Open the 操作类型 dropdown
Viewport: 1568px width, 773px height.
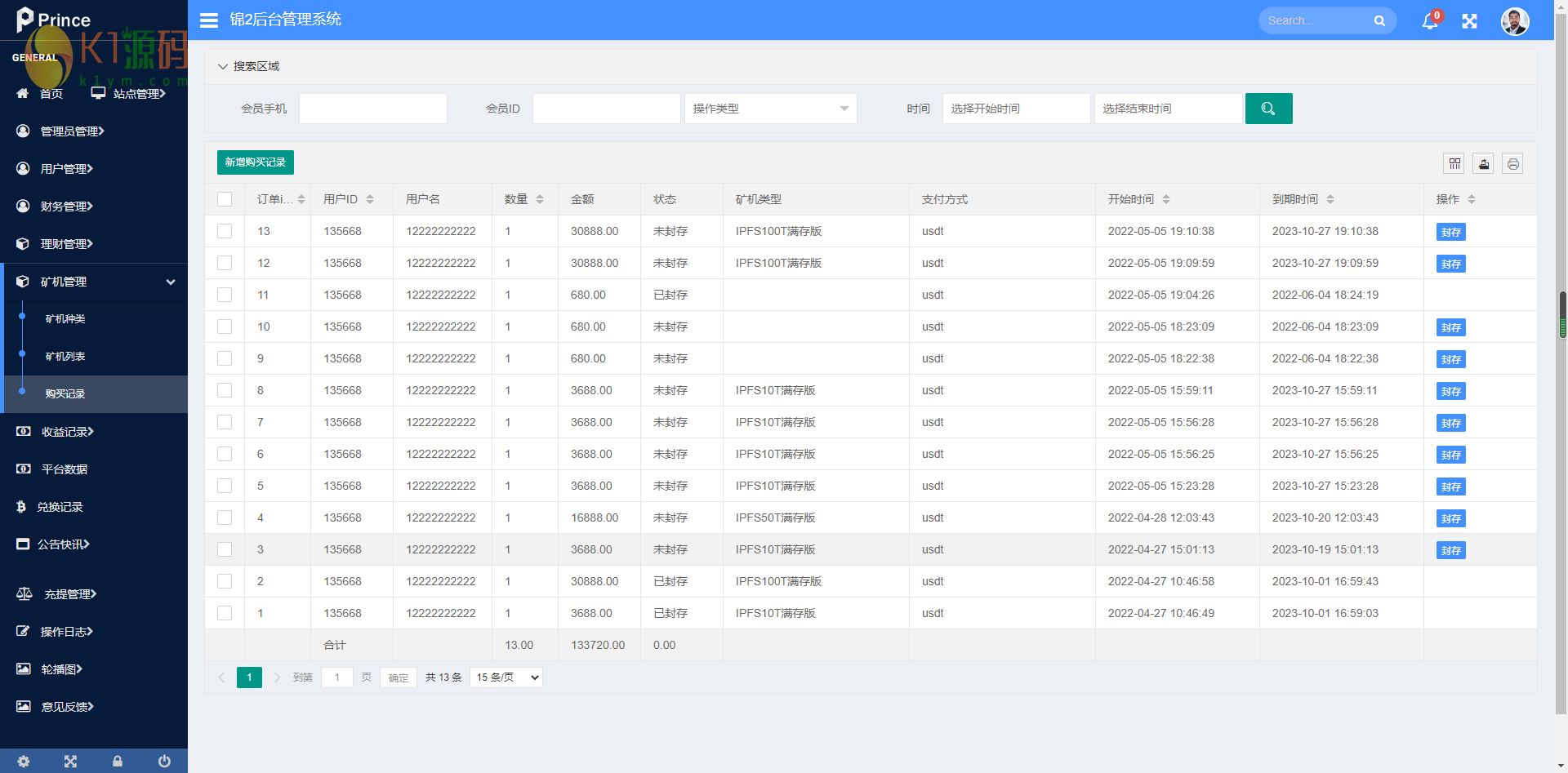tap(770, 109)
